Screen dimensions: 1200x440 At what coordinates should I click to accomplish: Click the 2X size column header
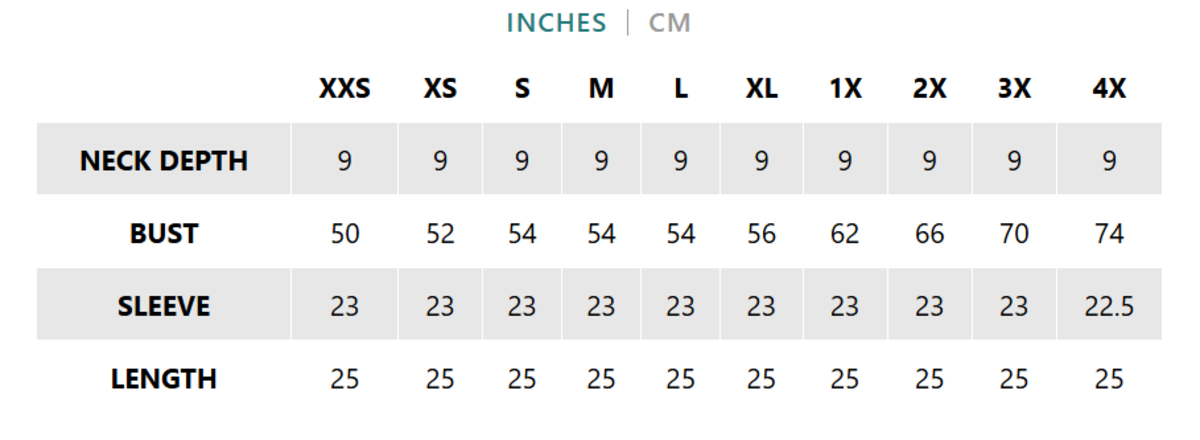click(x=929, y=89)
